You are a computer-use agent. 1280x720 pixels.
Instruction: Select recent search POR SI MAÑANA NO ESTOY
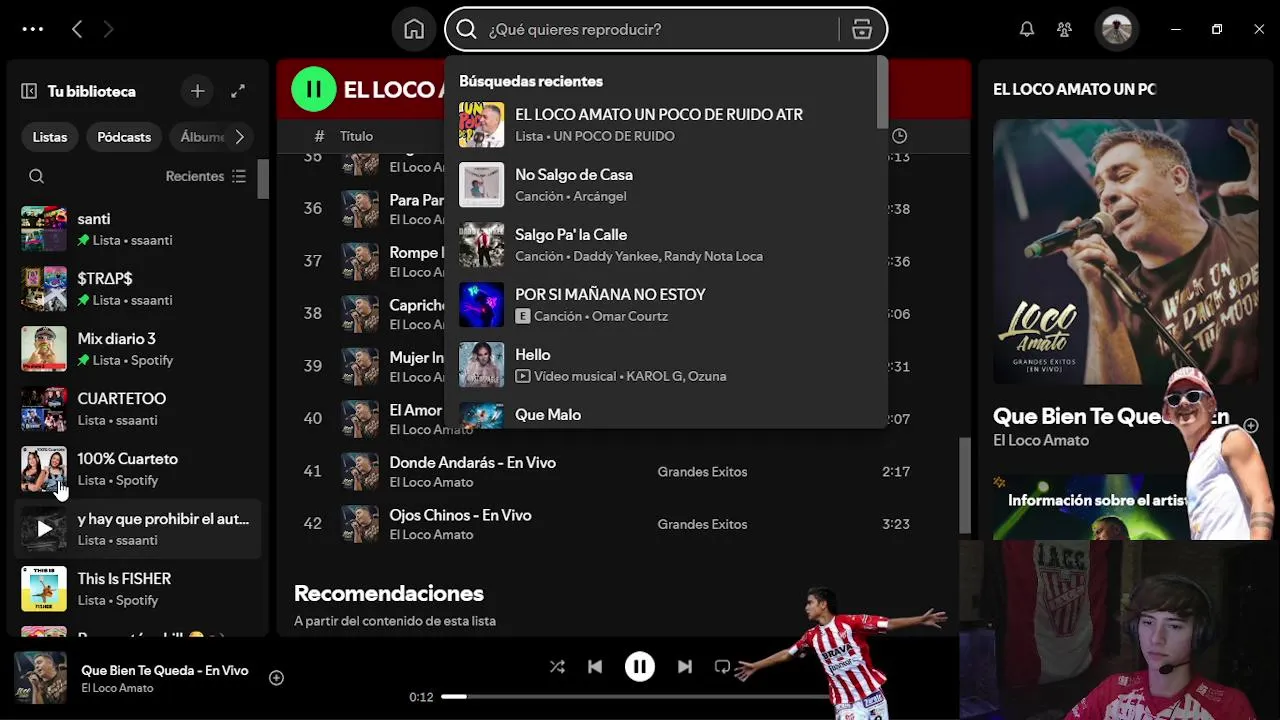[x=663, y=304]
